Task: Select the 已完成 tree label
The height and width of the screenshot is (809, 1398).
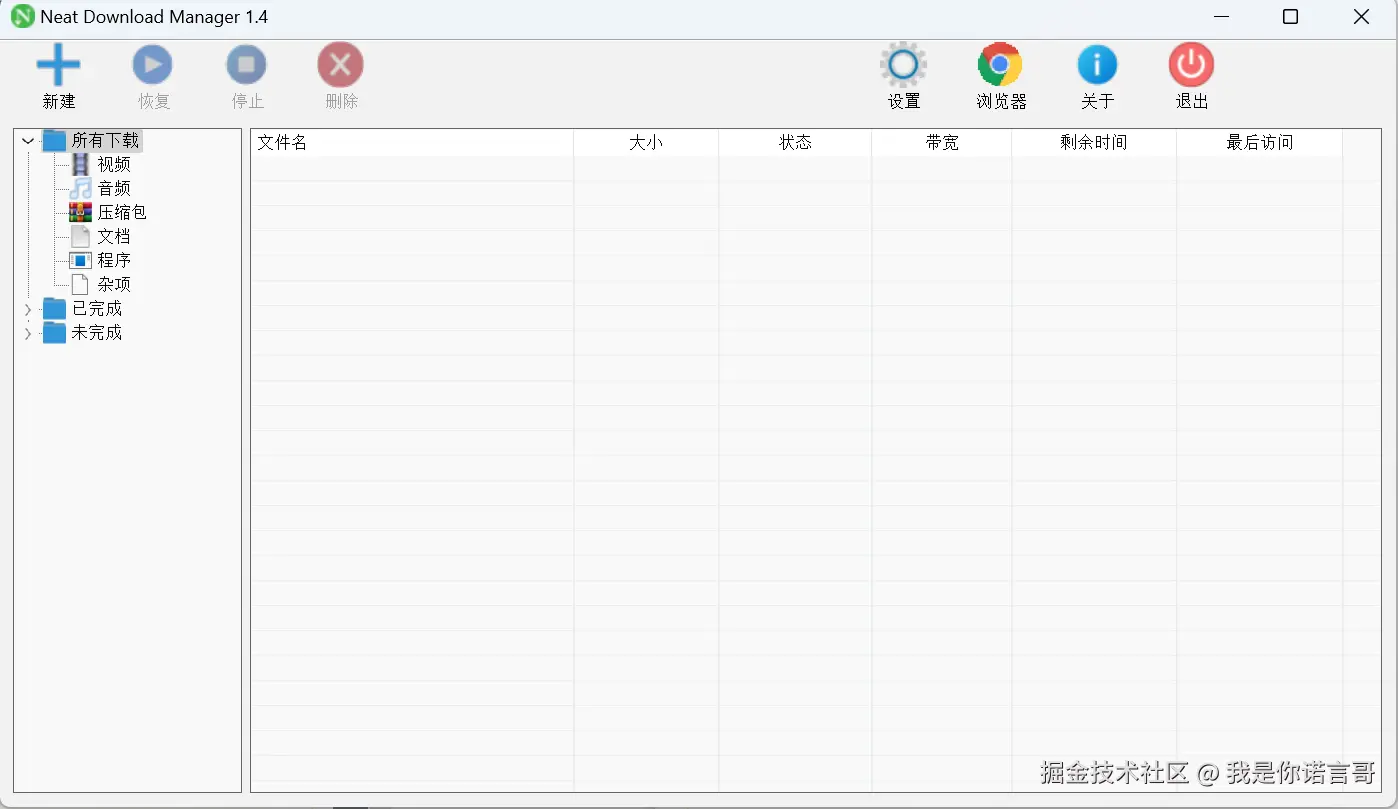Action: click(x=97, y=308)
